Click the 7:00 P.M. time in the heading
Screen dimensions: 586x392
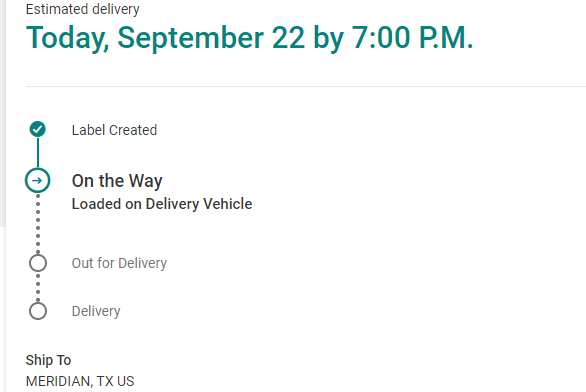(413, 38)
